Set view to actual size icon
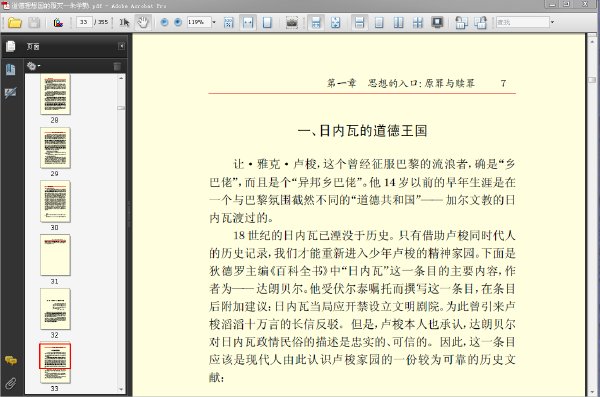 [228, 23]
